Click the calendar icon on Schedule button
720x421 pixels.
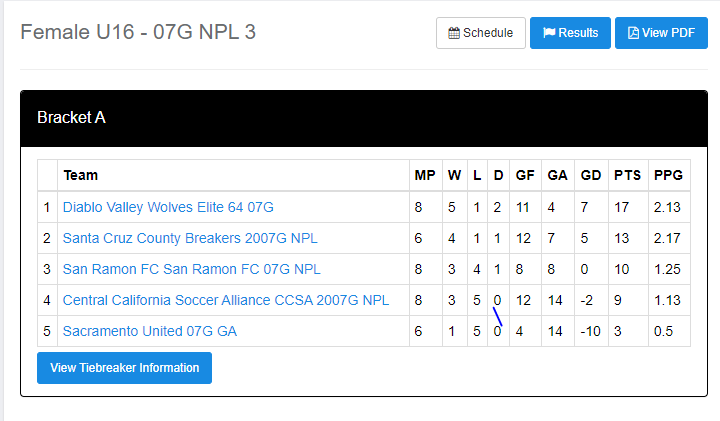pyautogui.click(x=454, y=33)
